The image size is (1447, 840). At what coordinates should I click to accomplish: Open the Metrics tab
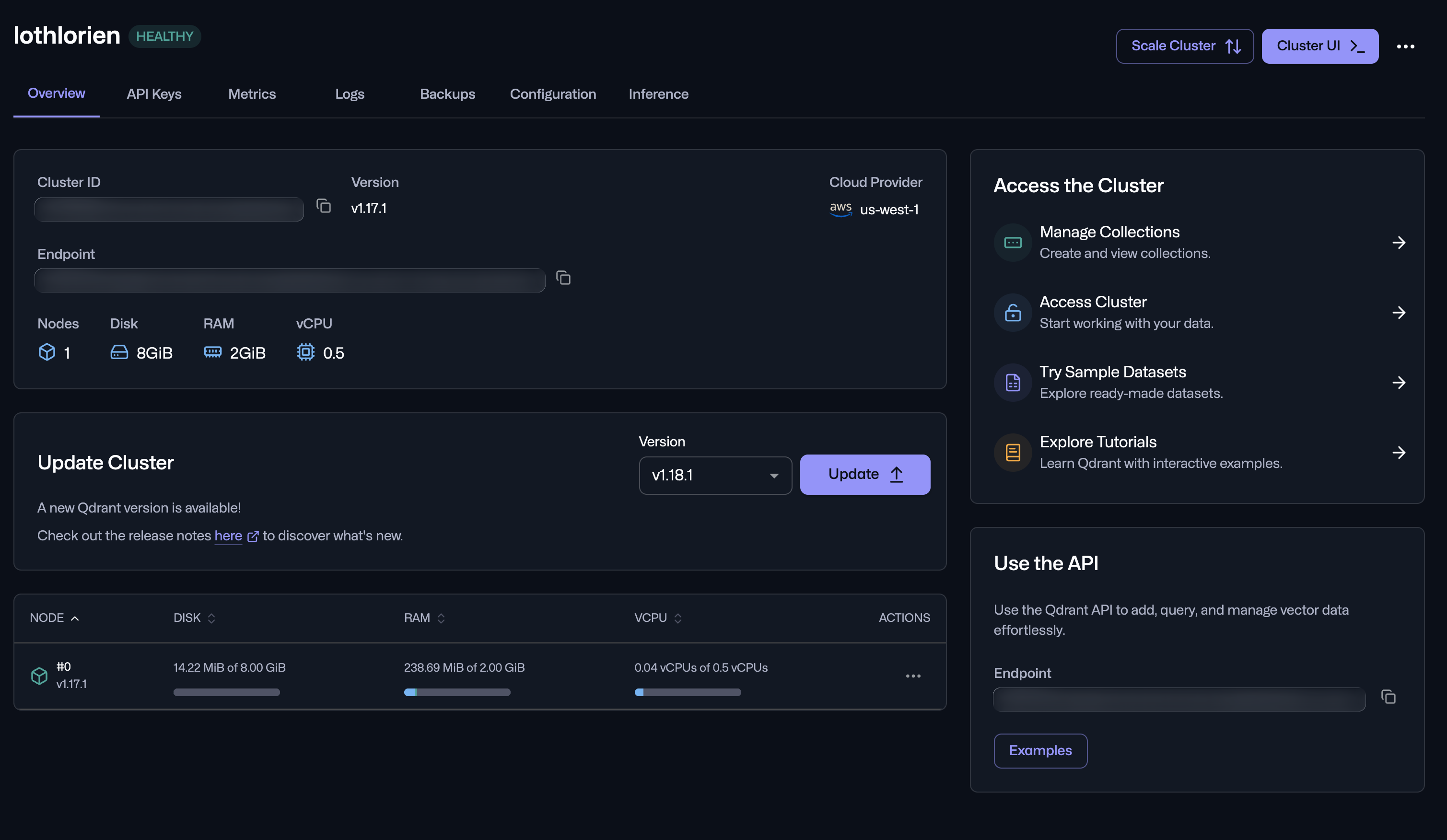(252, 94)
